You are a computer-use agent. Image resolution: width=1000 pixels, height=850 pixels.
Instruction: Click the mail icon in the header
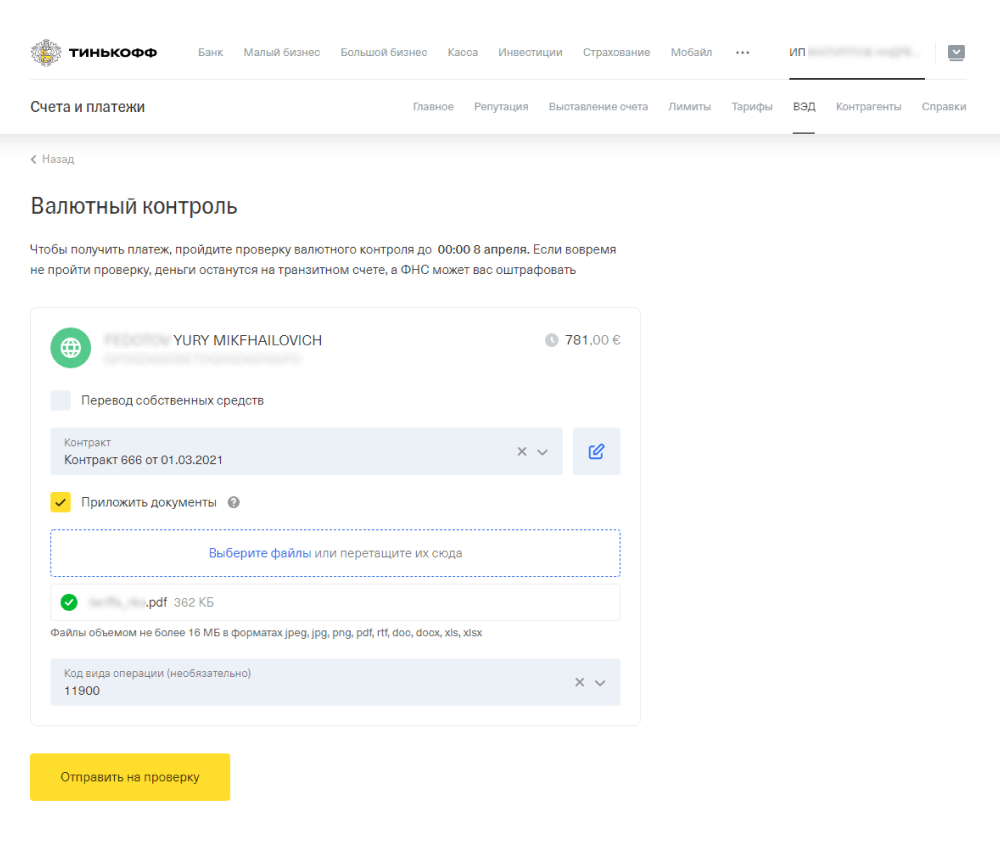(956, 52)
